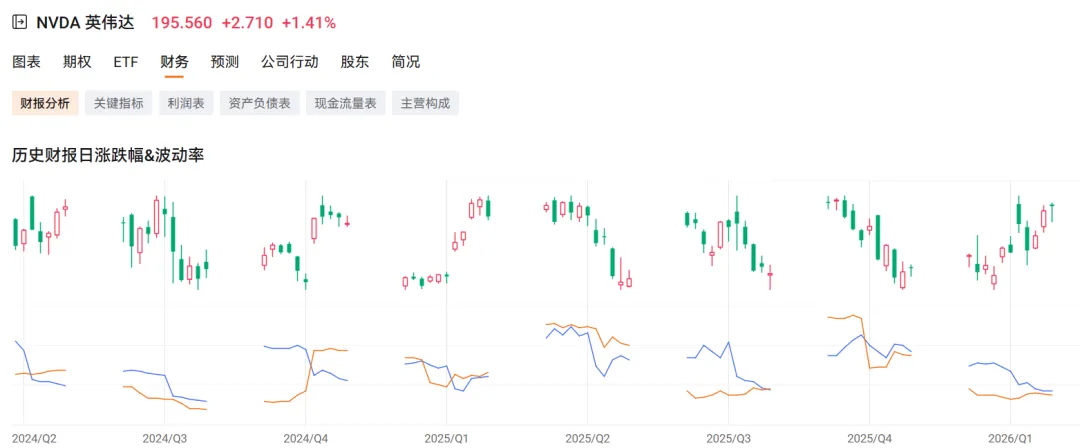Open the 图表 tab
The height and width of the screenshot is (448, 1080).
[x=27, y=62]
